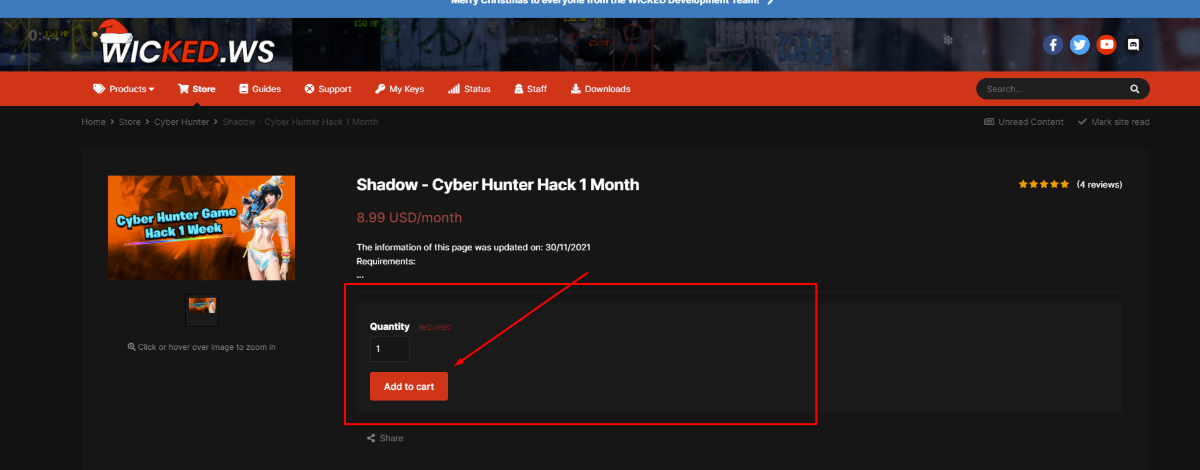Viewport: 1200px width, 470px height.
Task: Select the small product thumbnail
Action: (x=202, y=309)
